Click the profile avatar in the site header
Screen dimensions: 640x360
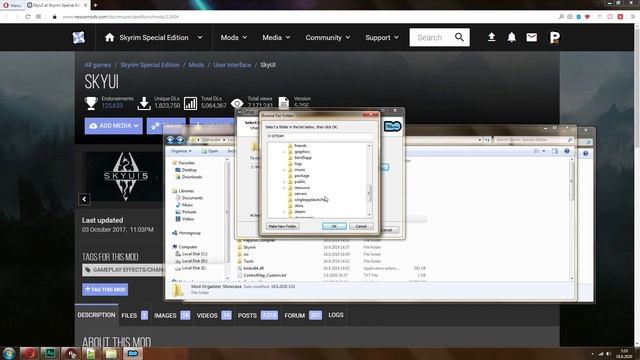click(554, 38)
